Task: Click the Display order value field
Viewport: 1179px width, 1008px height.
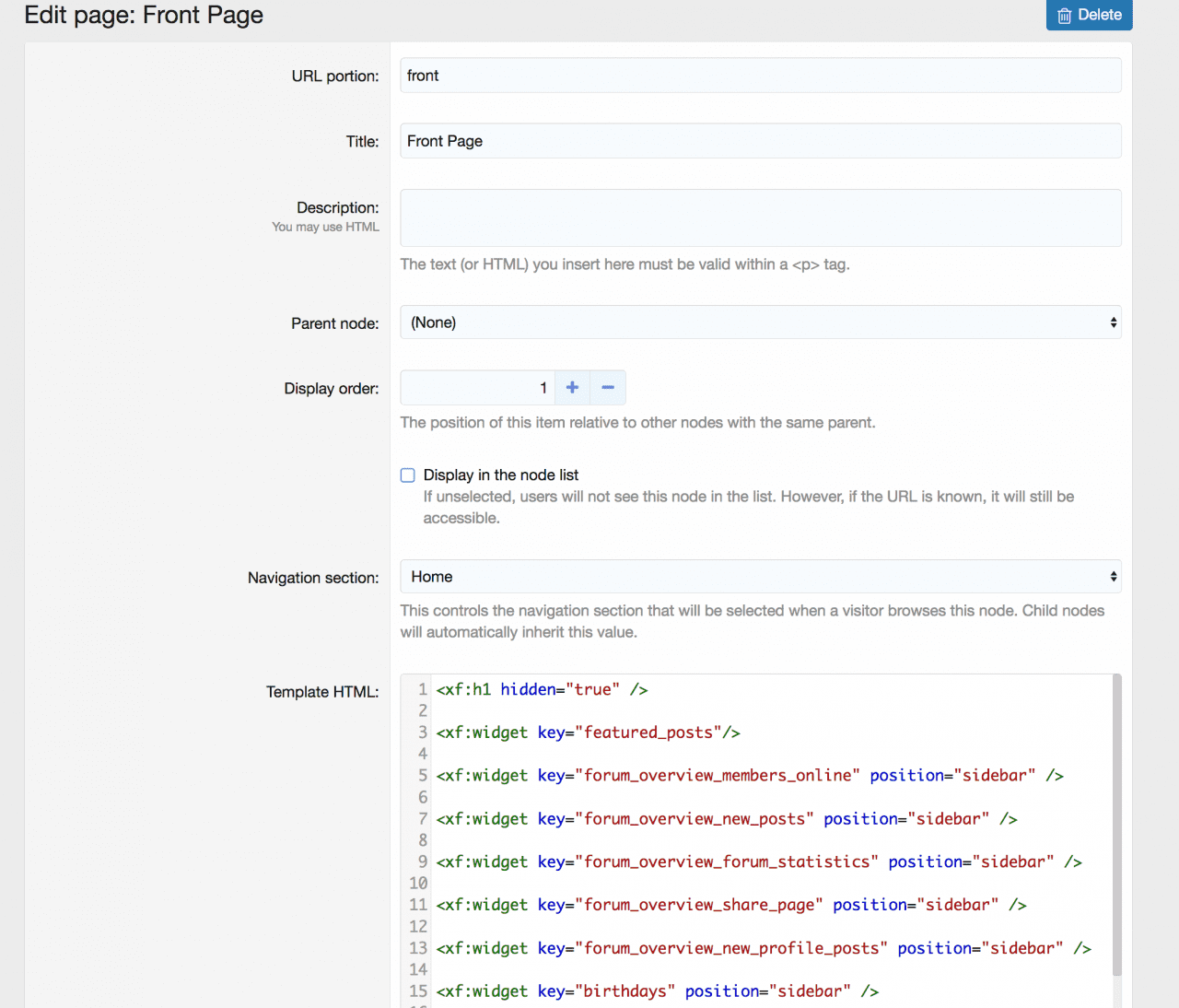Action: [x=477, y=387]
